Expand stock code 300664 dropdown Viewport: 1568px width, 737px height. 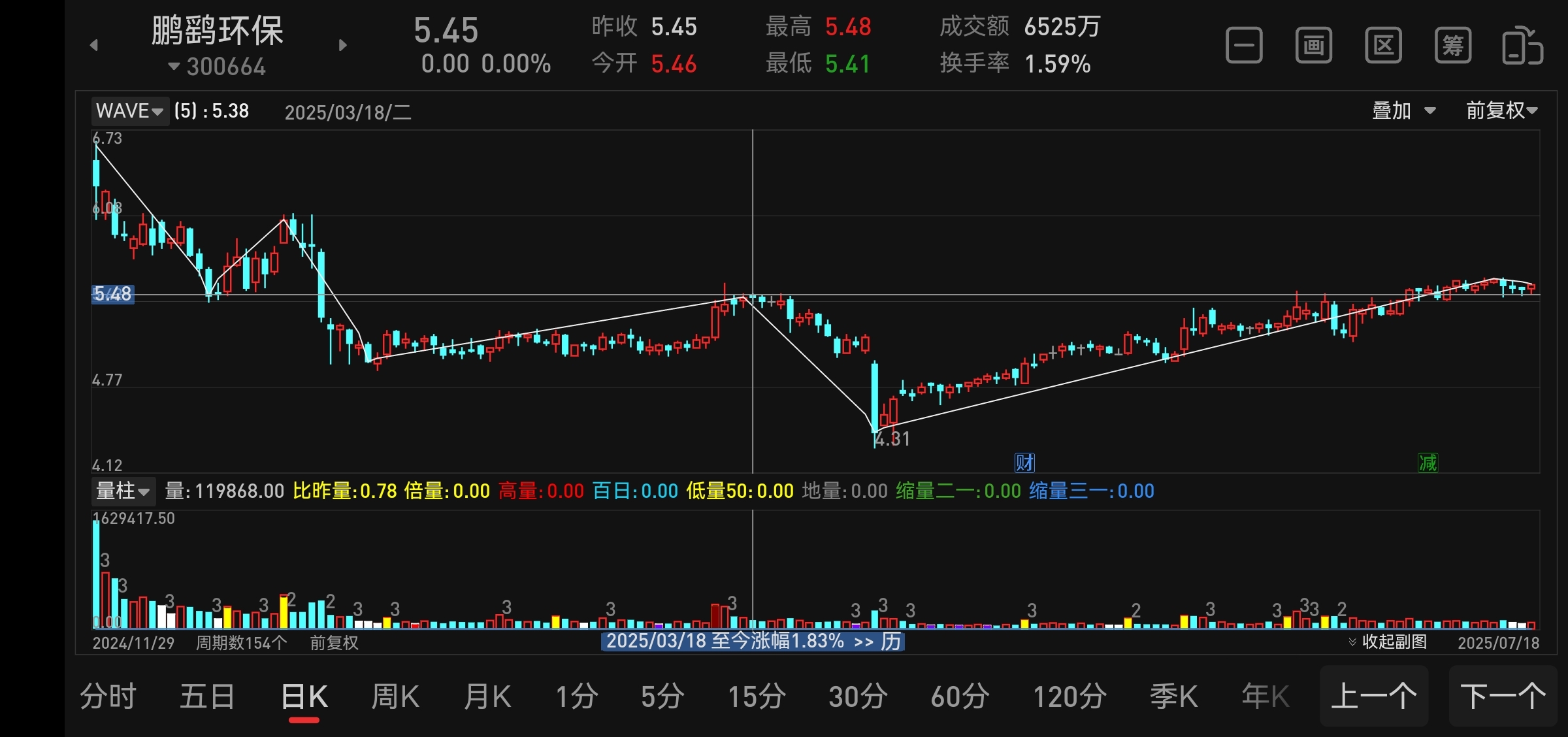(x=217, y=67)
